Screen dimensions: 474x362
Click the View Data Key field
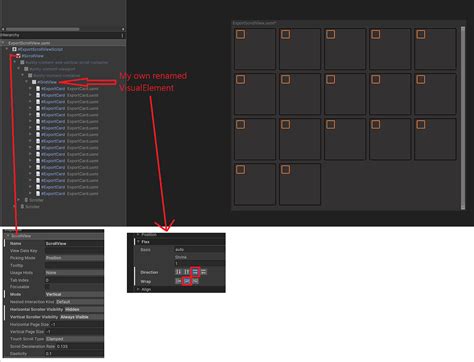click(x=74, y=250)
